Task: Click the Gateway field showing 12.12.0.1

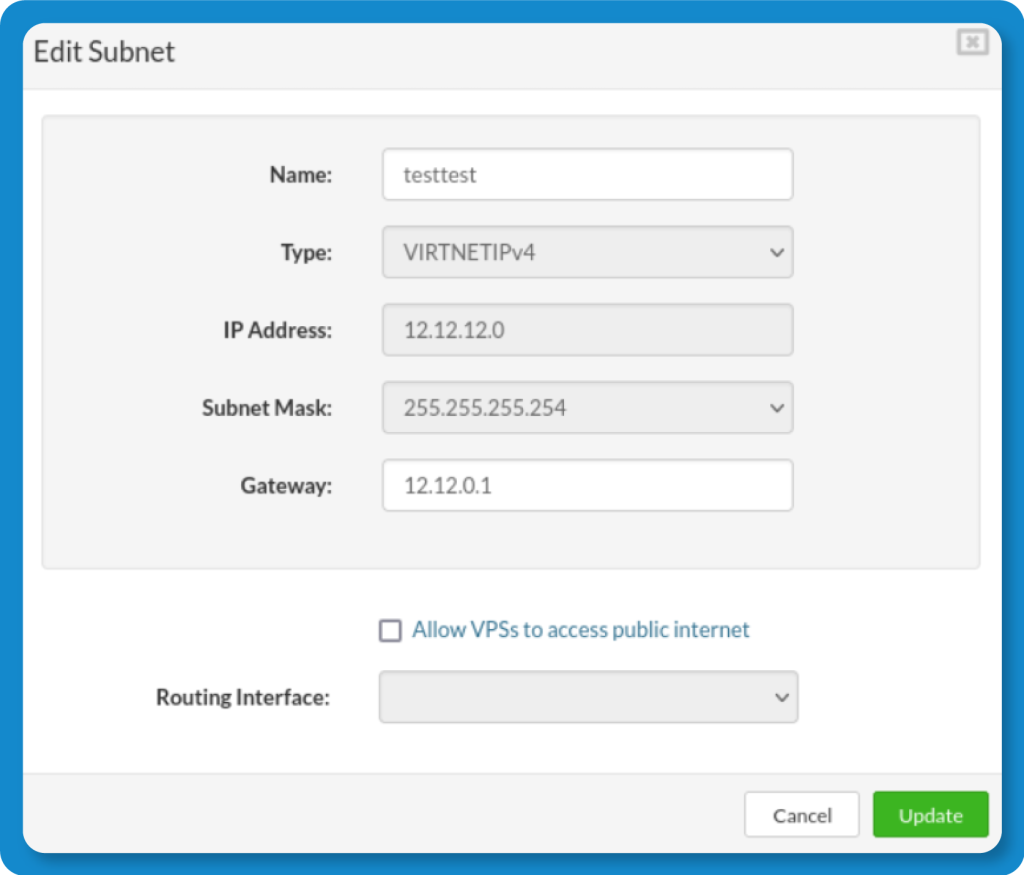Action: pyautogui.click(x=587, y=485)
